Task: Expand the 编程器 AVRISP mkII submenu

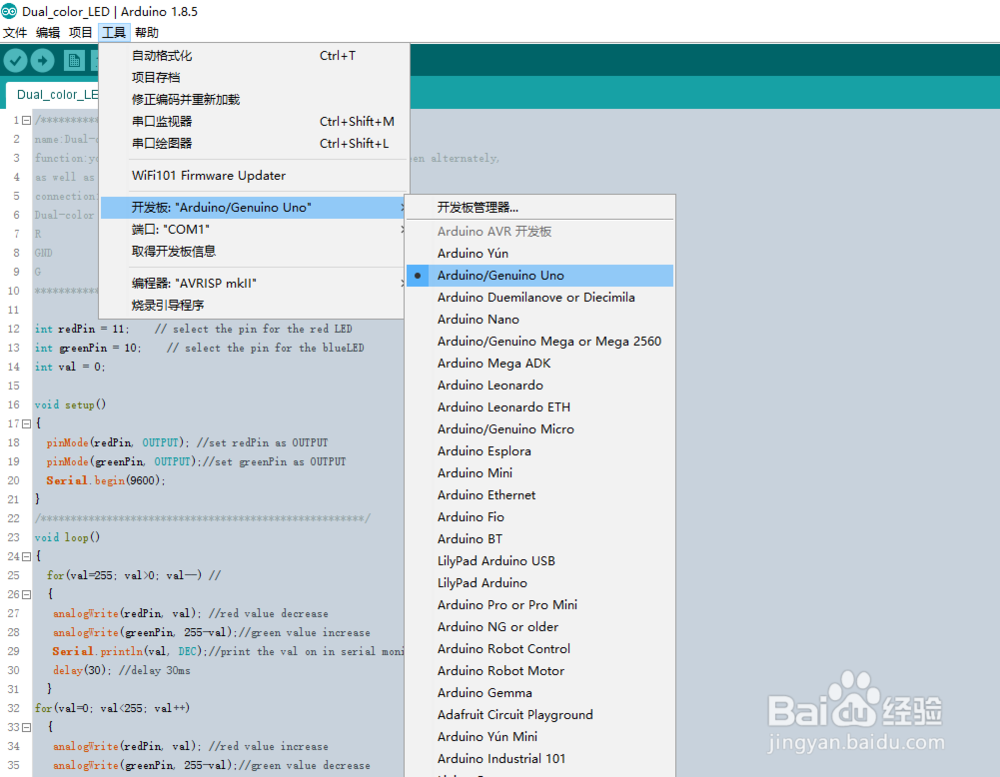Action: click(x=253, y=283)
